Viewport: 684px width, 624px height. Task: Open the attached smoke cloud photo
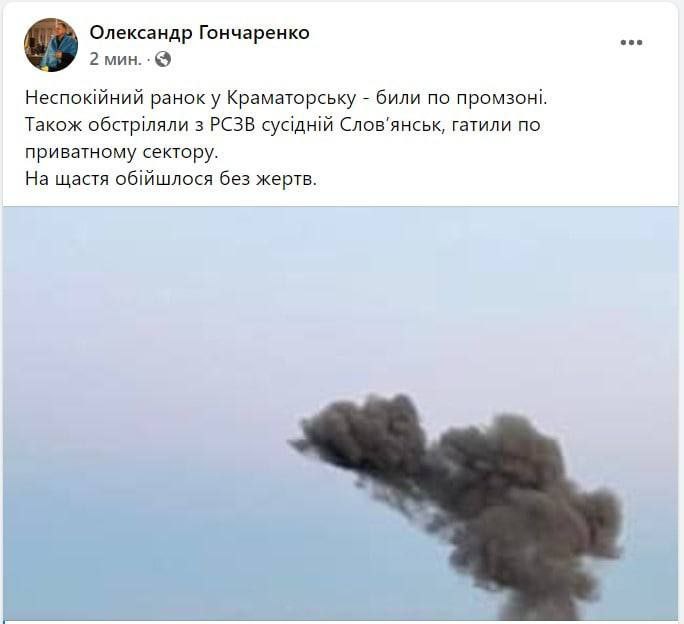[341, 413]
